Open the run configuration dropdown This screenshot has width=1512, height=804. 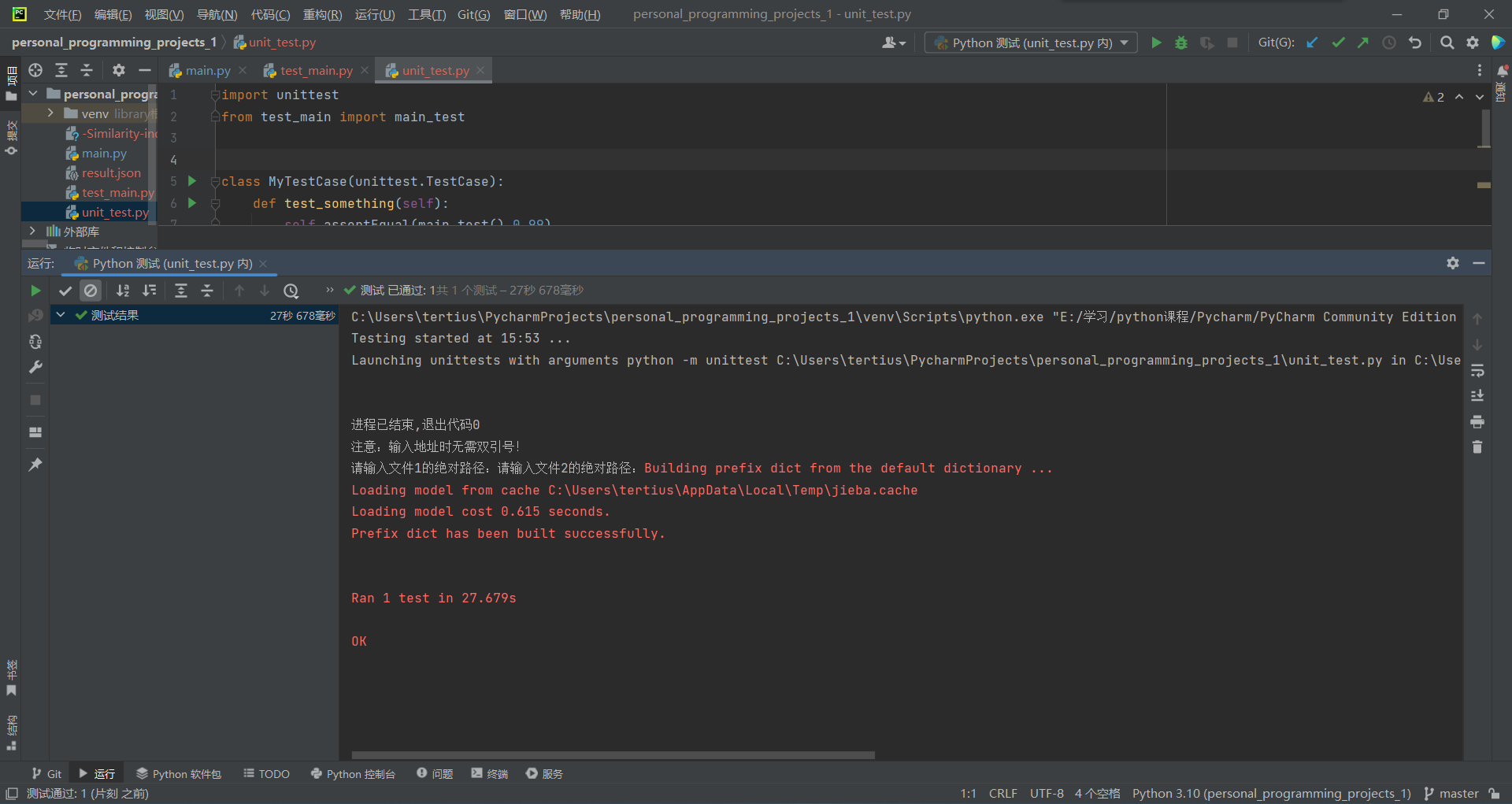point(1031,43)
